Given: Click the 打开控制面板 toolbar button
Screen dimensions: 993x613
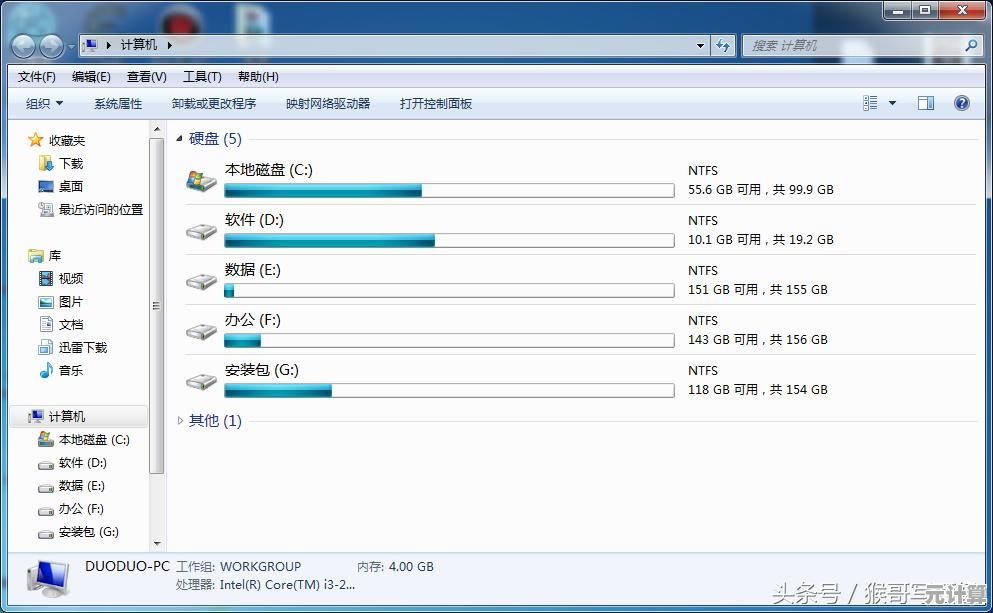Looking at the screenshot, I should click(436, 102).
